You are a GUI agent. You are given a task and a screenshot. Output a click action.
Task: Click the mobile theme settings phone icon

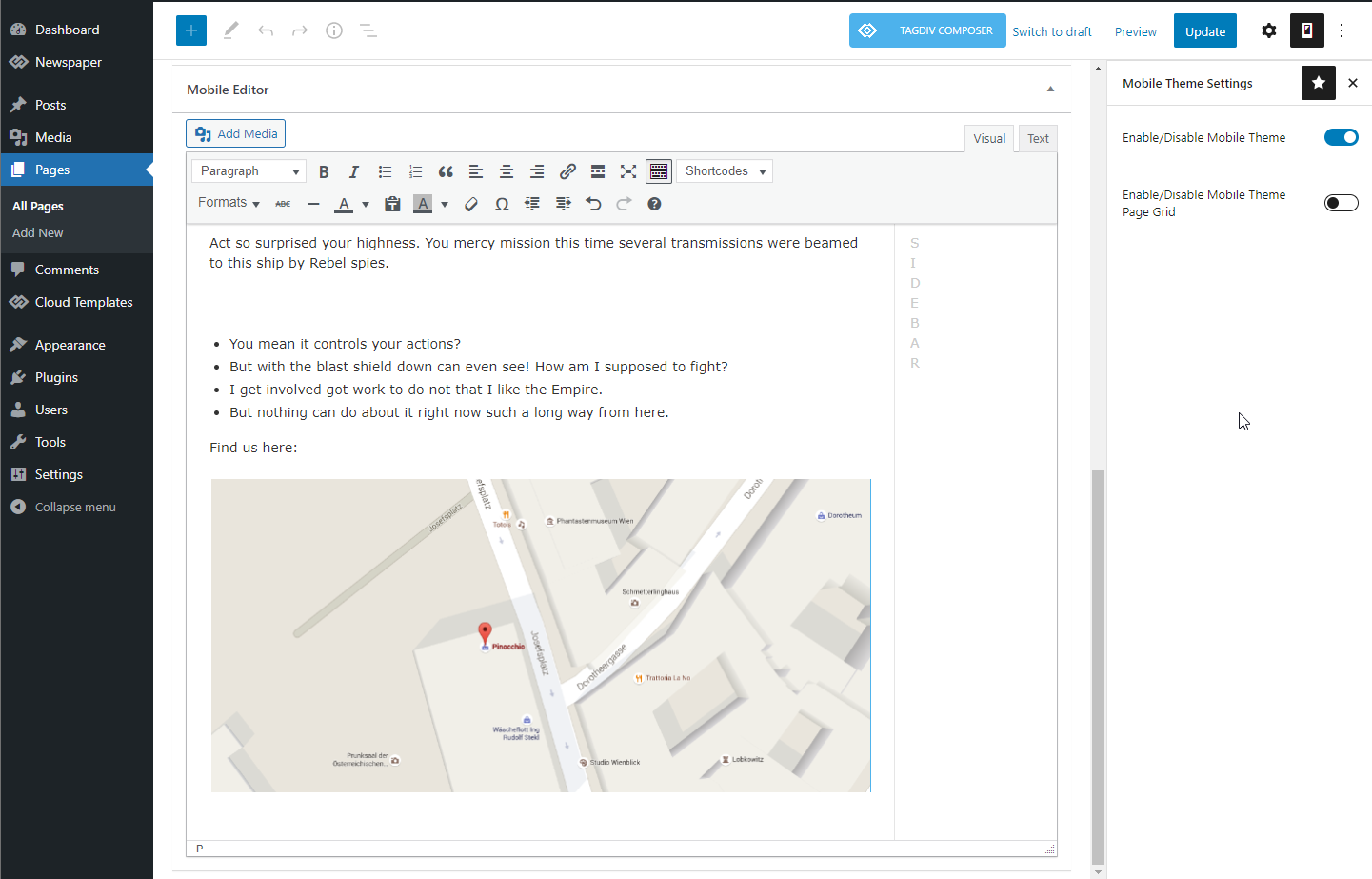point(1307,30)
